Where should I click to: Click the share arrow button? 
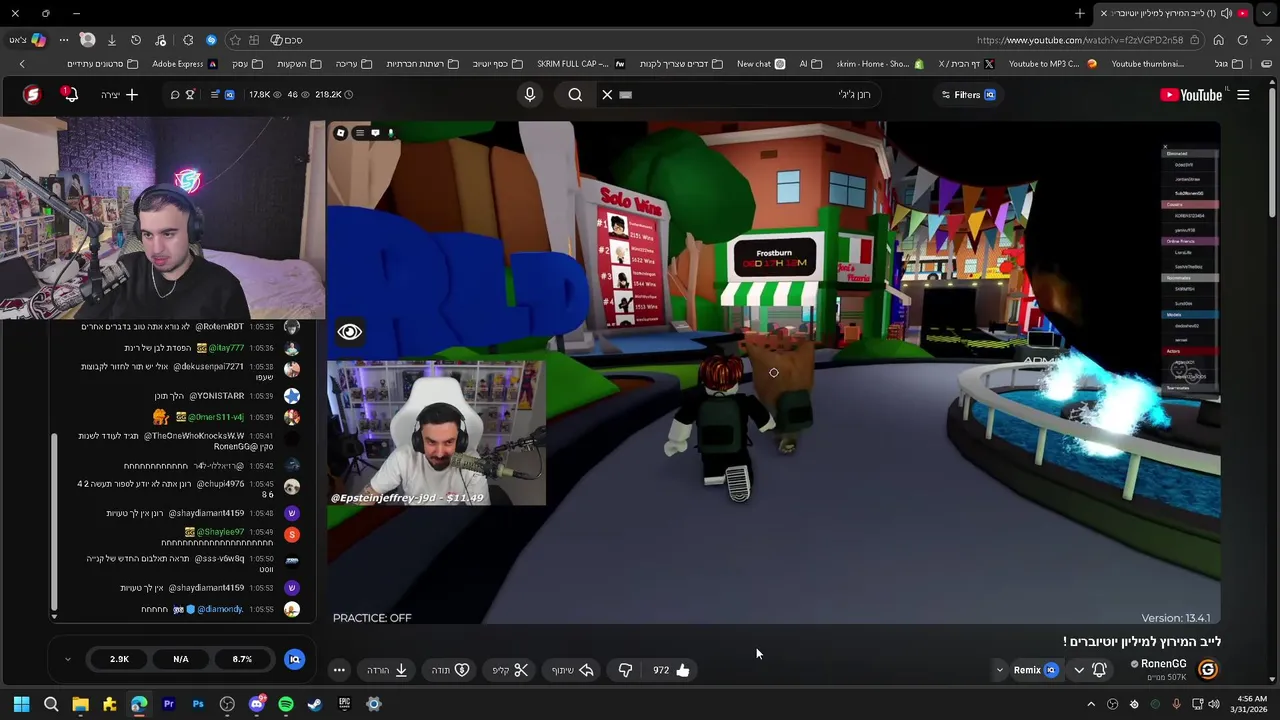pos(574,670)
